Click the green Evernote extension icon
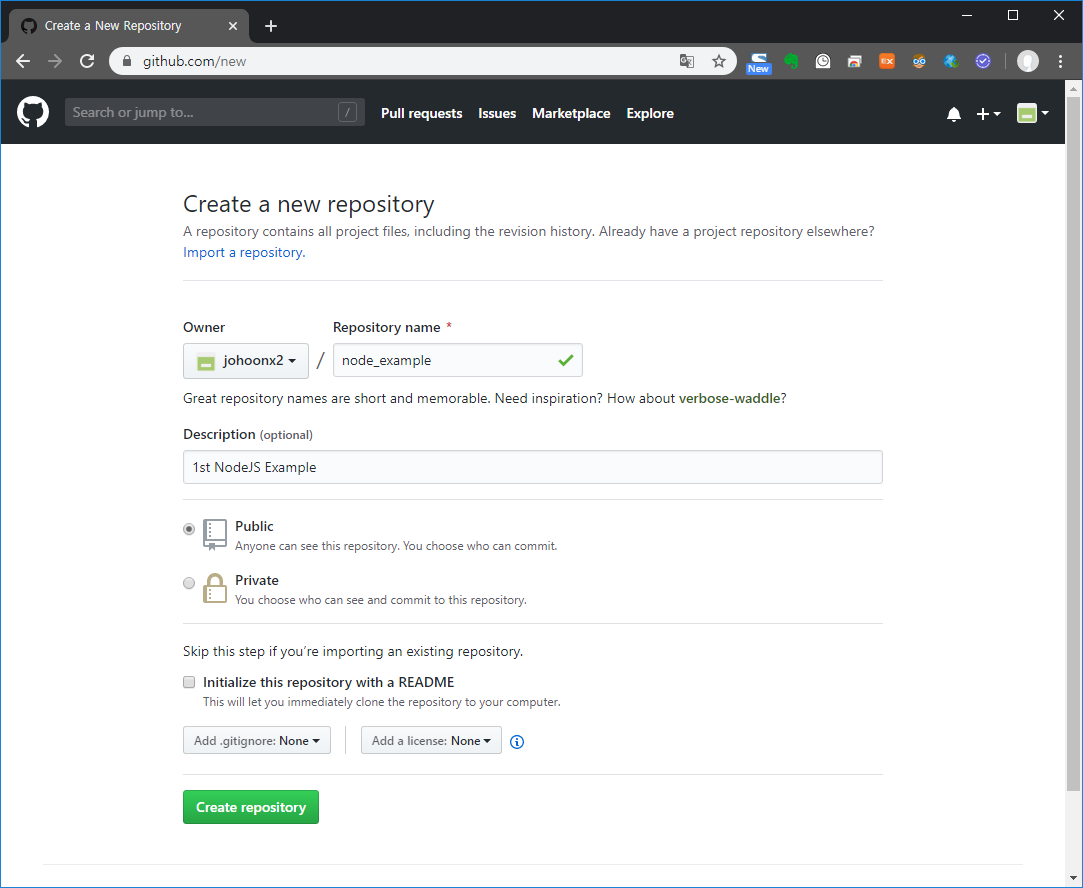The height and width of the screenshot is (888, 1083). 791,61
